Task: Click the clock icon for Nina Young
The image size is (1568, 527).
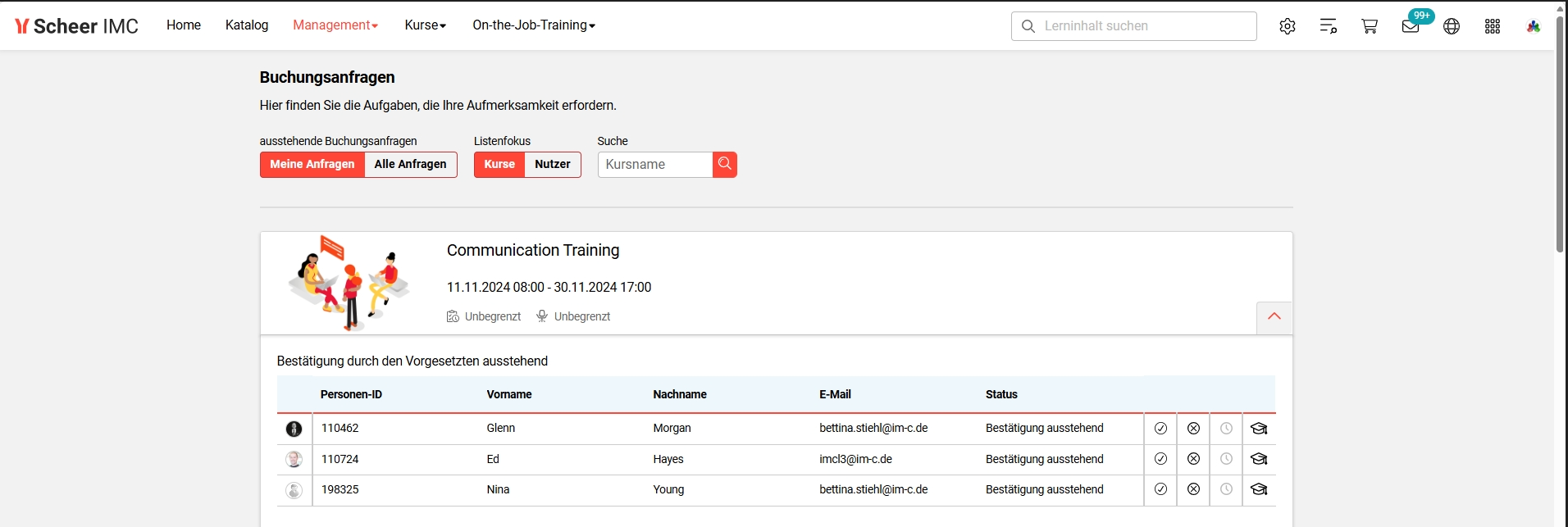Action: (x=1226, y=489)
